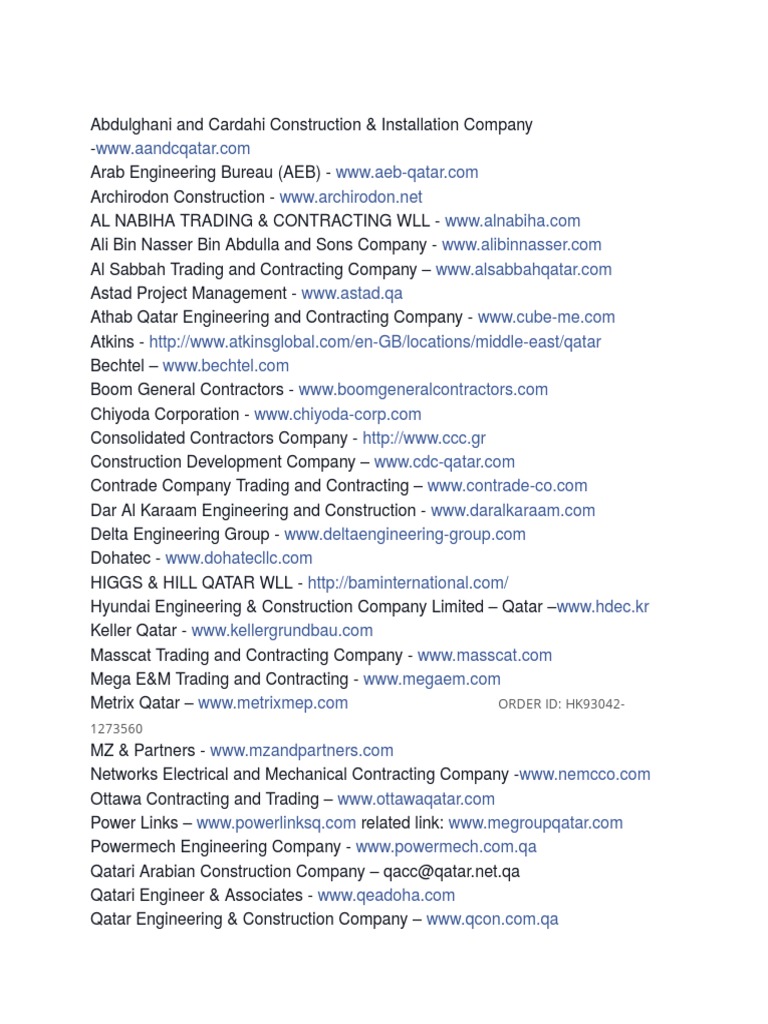This screenshot has height=1024, width=768.
Task: Open the www.qcon.com.qa link
Action: (x=492, y=919)
